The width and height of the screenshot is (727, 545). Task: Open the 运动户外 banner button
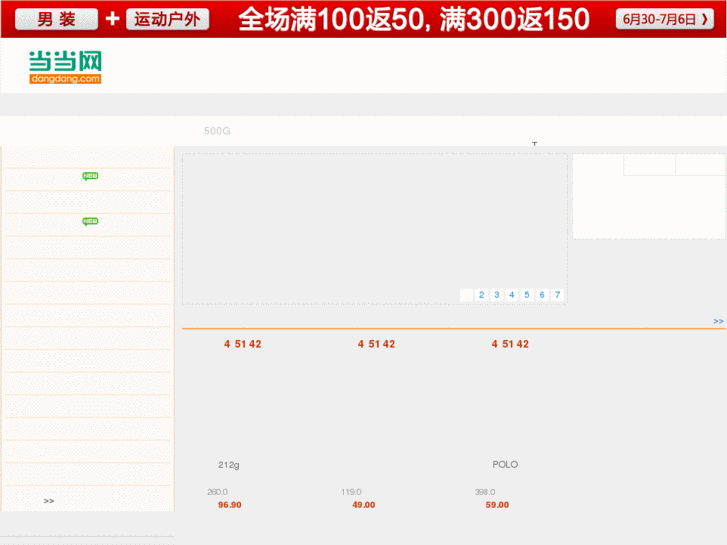coord(167,19)
